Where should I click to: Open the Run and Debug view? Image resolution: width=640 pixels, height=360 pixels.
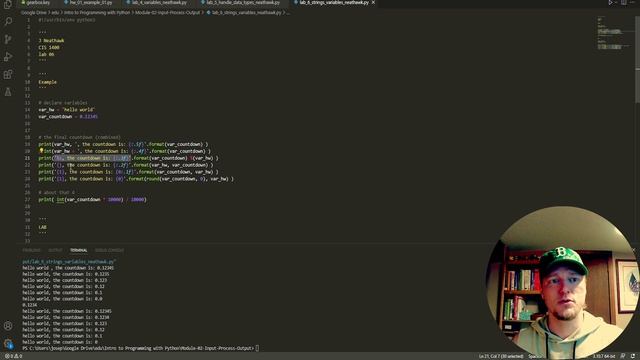(x=8, y=57)
